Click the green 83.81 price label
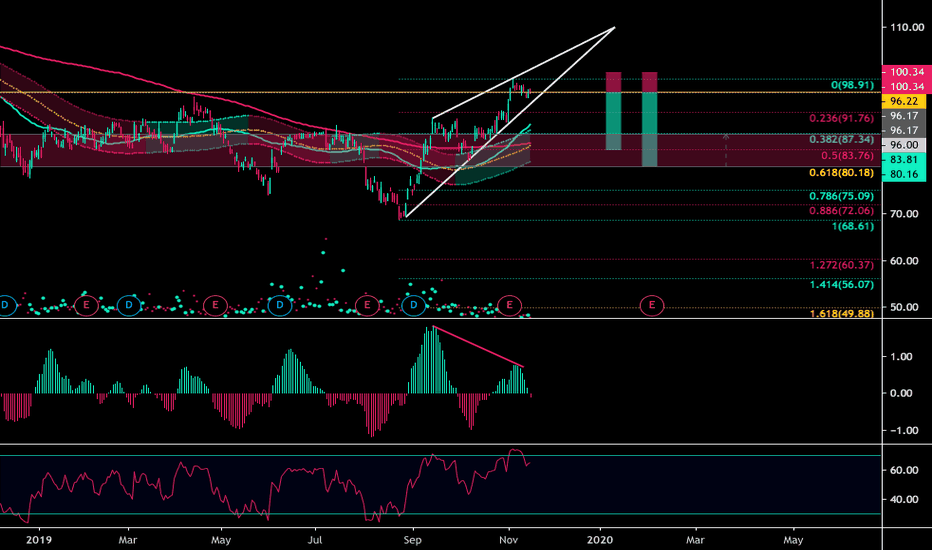Image resolution: width=932 pixels, height=550 pixels. [903, 159]
